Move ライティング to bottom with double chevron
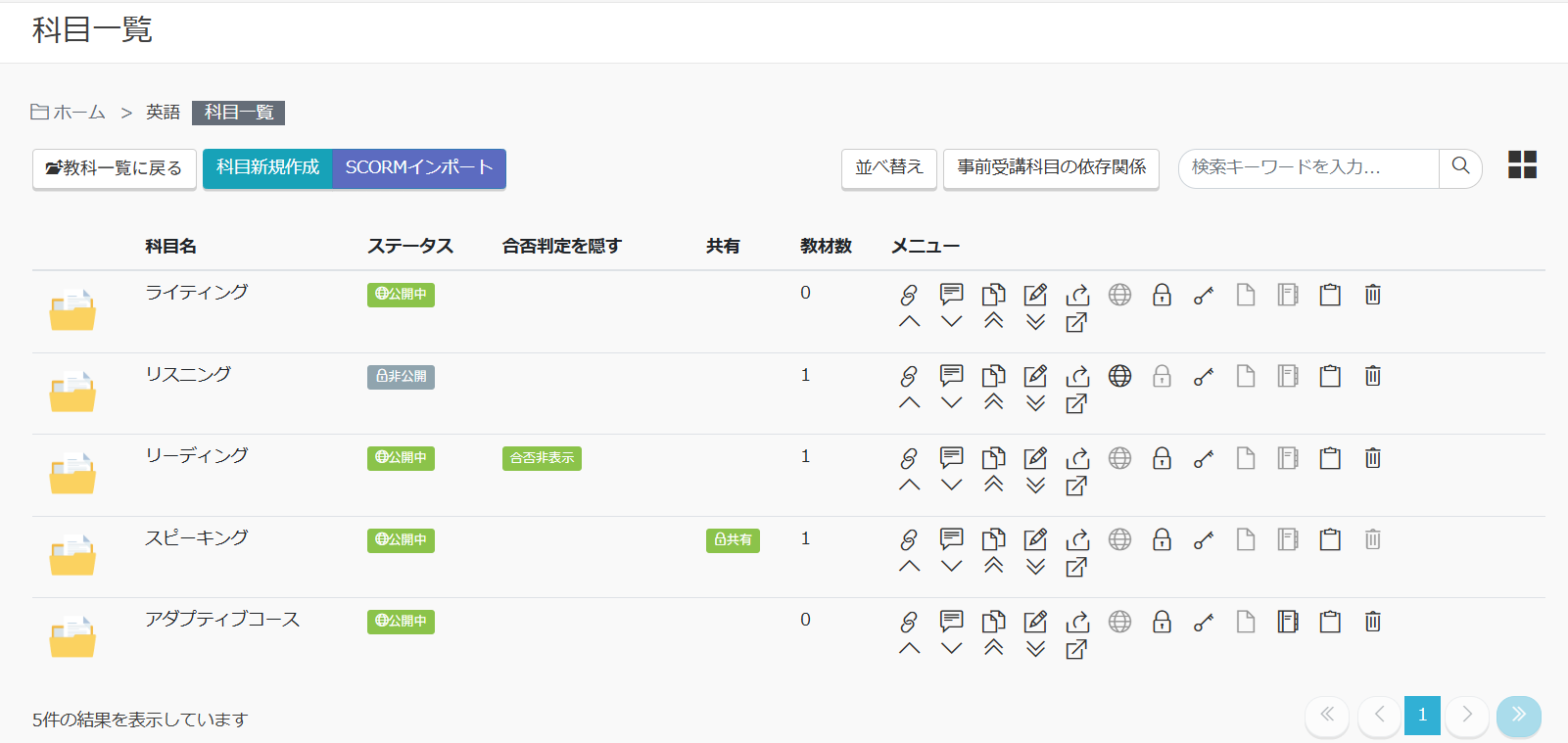 [x=1035, y=322]
